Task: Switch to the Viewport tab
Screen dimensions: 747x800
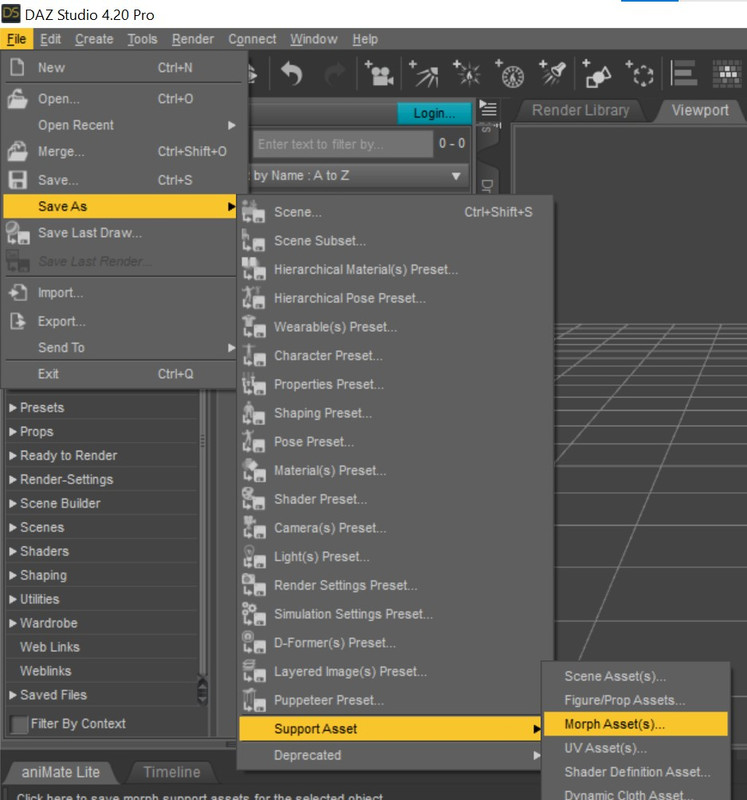Action: (x=700, y=110)
